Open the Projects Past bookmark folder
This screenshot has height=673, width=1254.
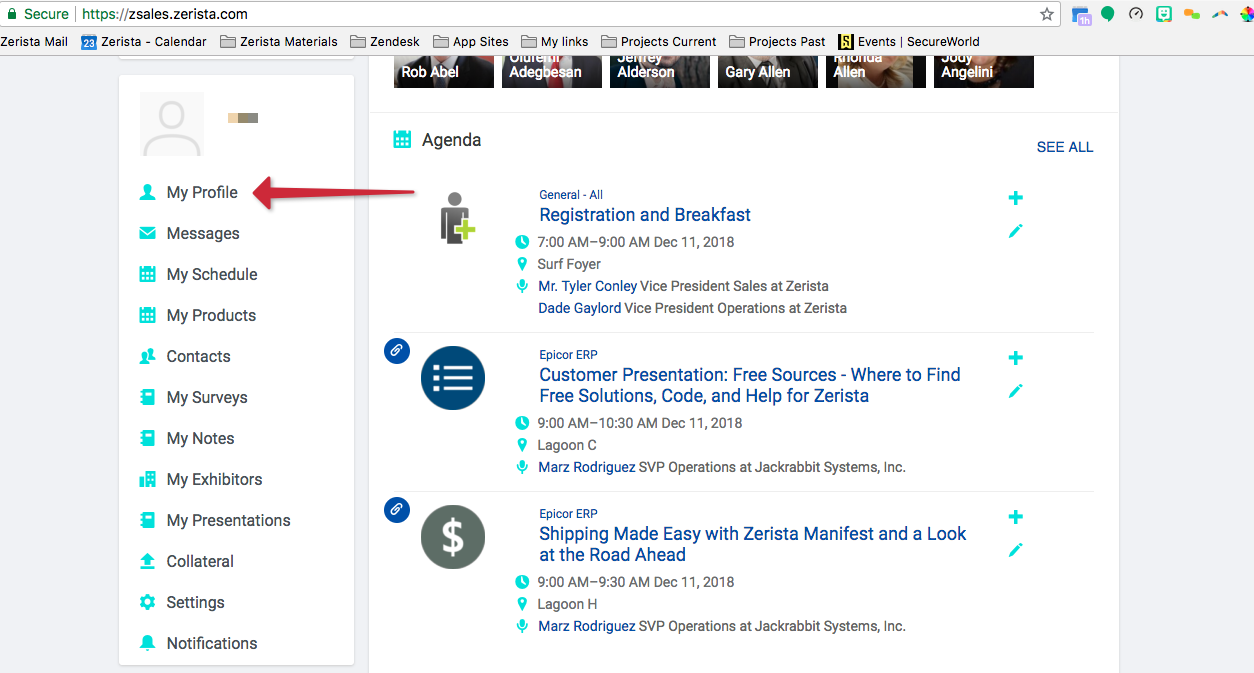778,42
